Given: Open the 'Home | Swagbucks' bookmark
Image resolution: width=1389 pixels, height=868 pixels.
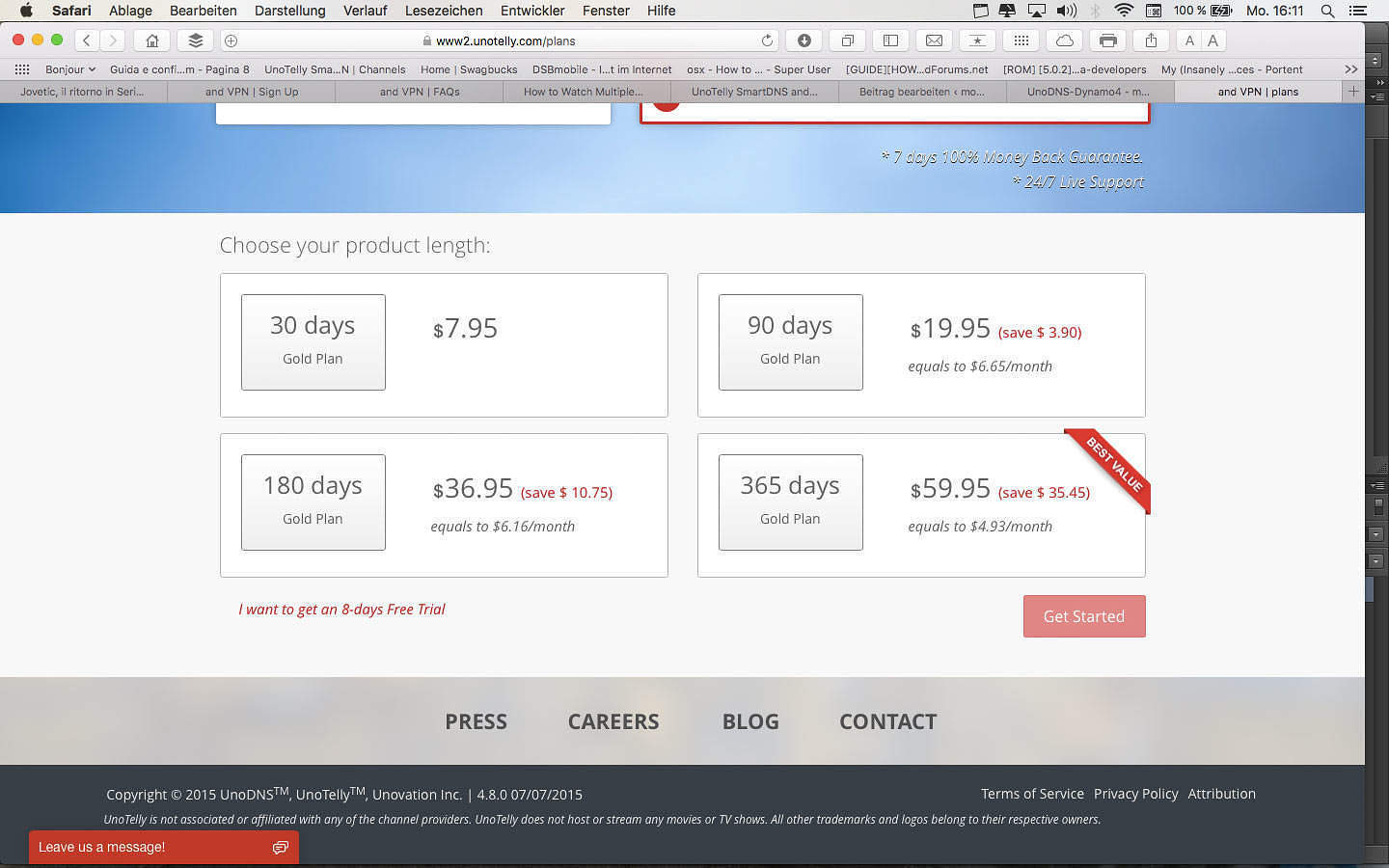Looking at the screenshot, I should [469, 69].
